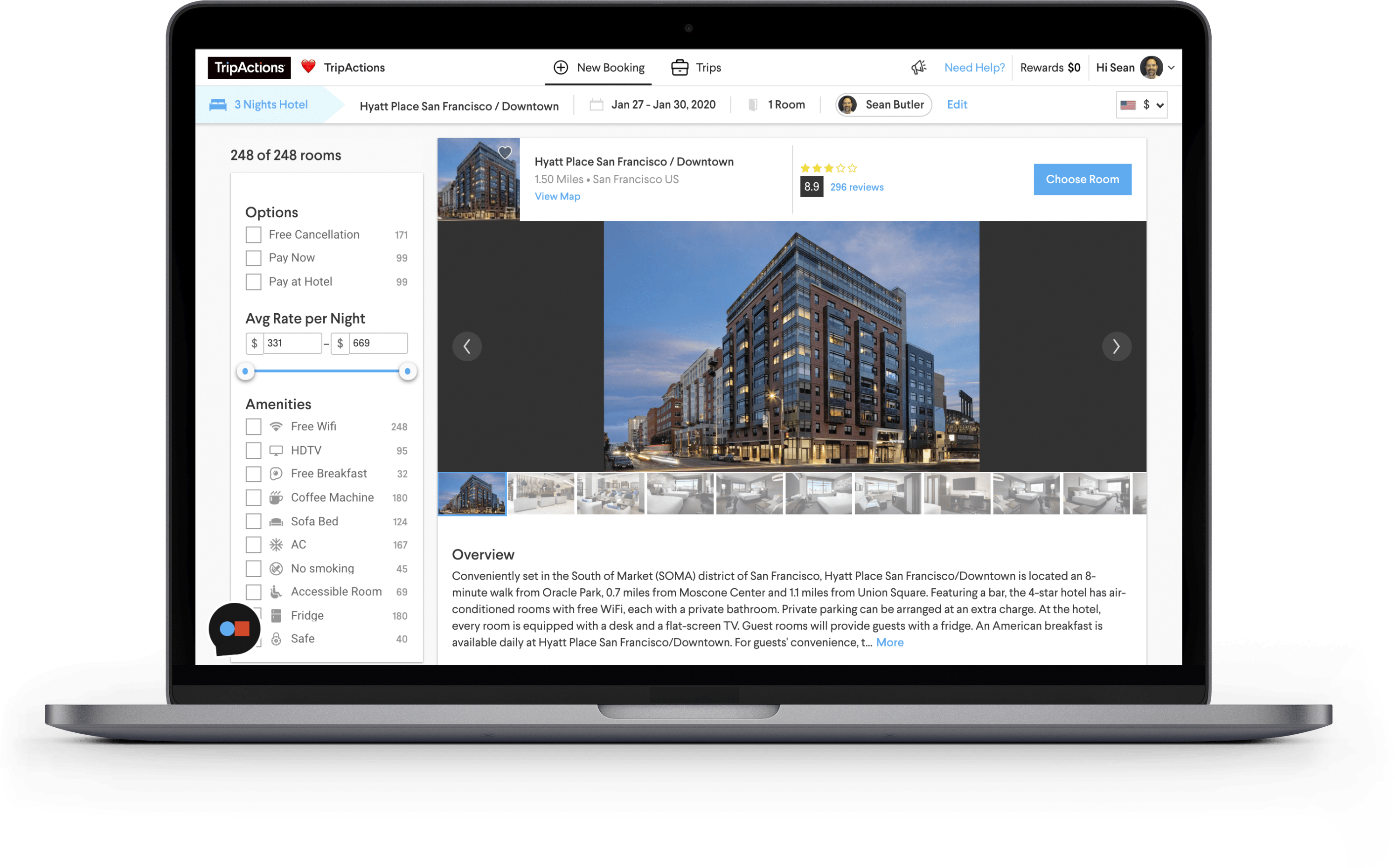Screen dimensions: 1395x868
Task: Open the chat bubble widget
Action: [235, 630]
